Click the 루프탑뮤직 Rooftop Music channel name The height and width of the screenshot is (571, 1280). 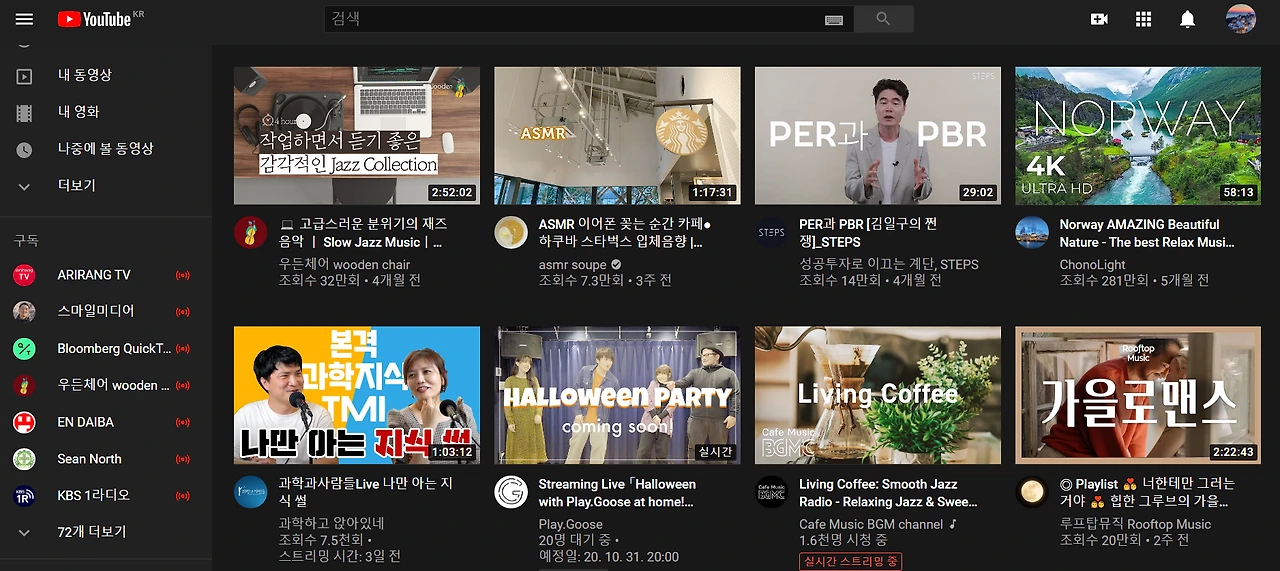click(x=1135, y=524)
